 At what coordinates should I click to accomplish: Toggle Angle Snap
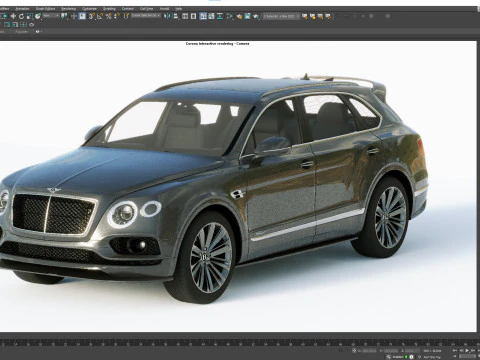[x=100, y=16]
